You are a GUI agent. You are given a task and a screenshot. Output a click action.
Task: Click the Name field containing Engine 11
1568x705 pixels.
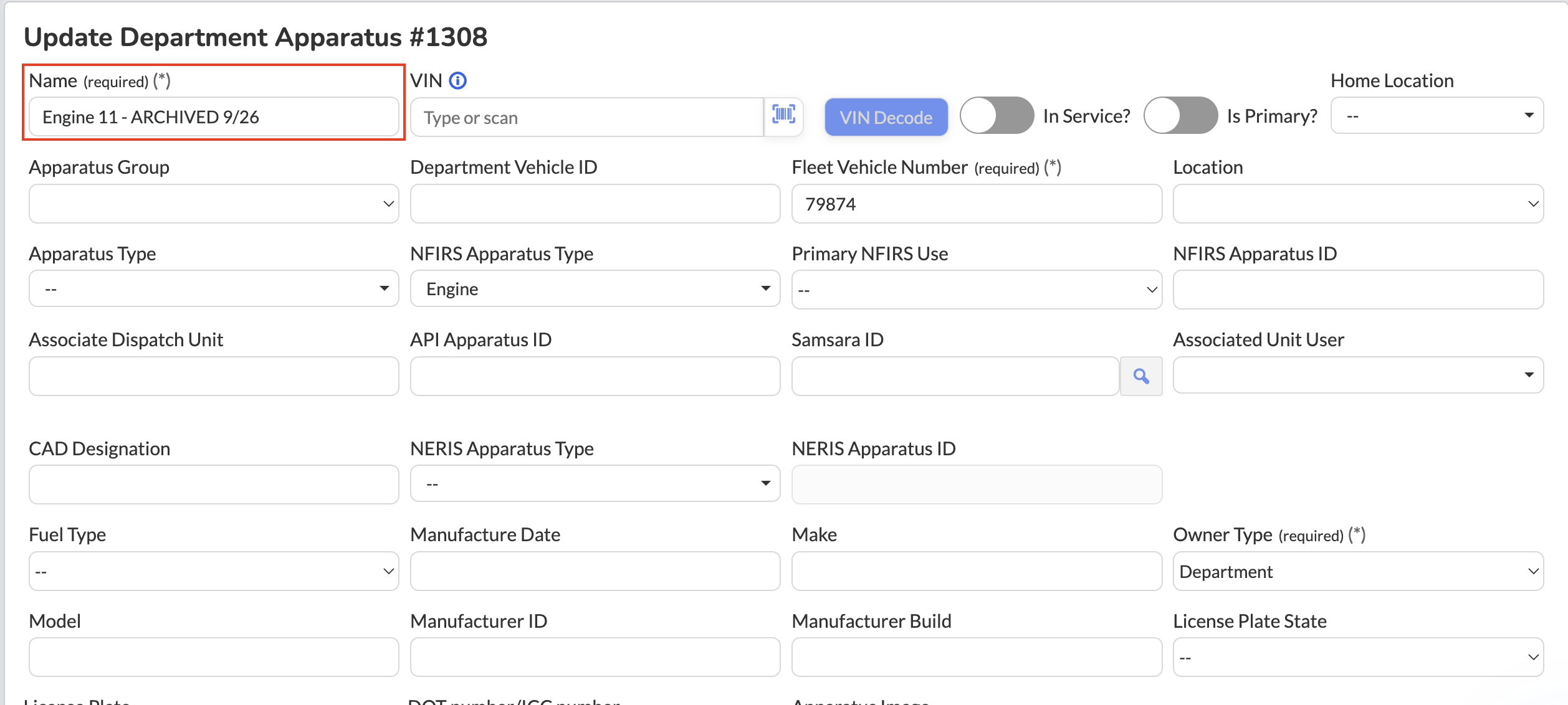pos(214,116)
